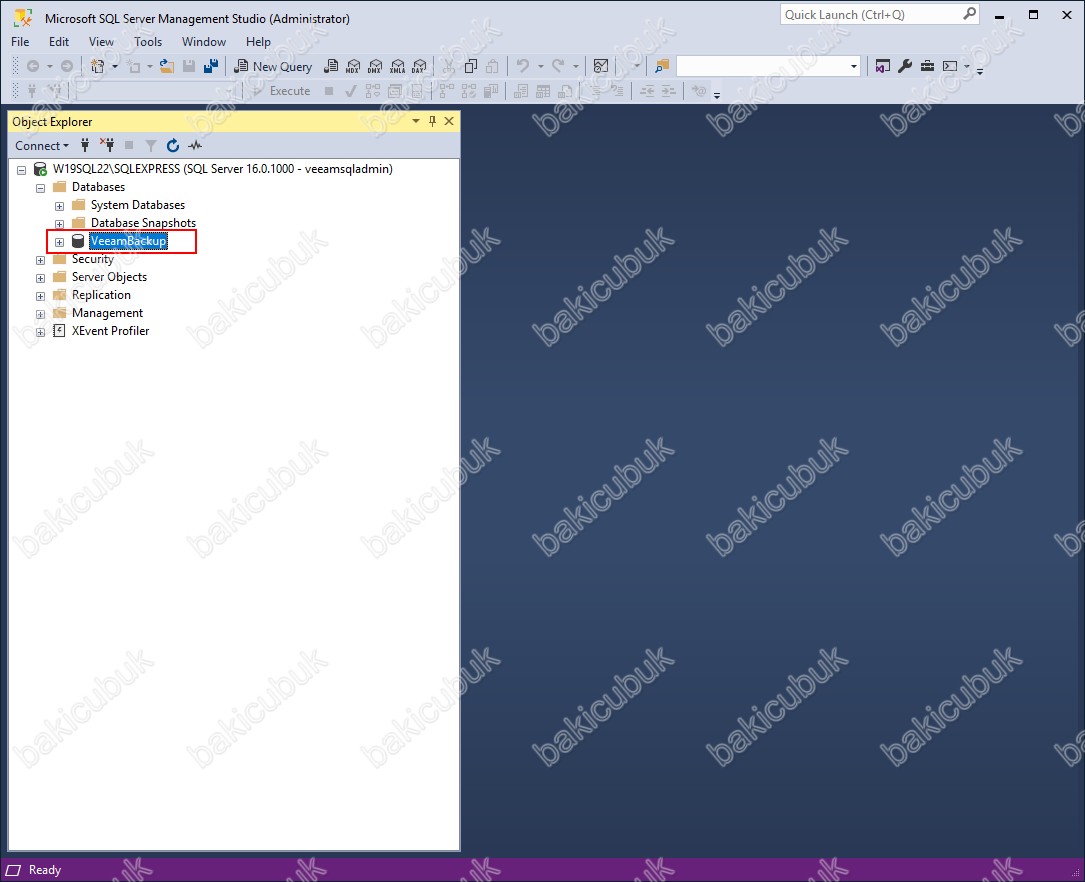The image size is (1085, 882).
Task: Select the Replication item
Action: (x=101, y=295)
